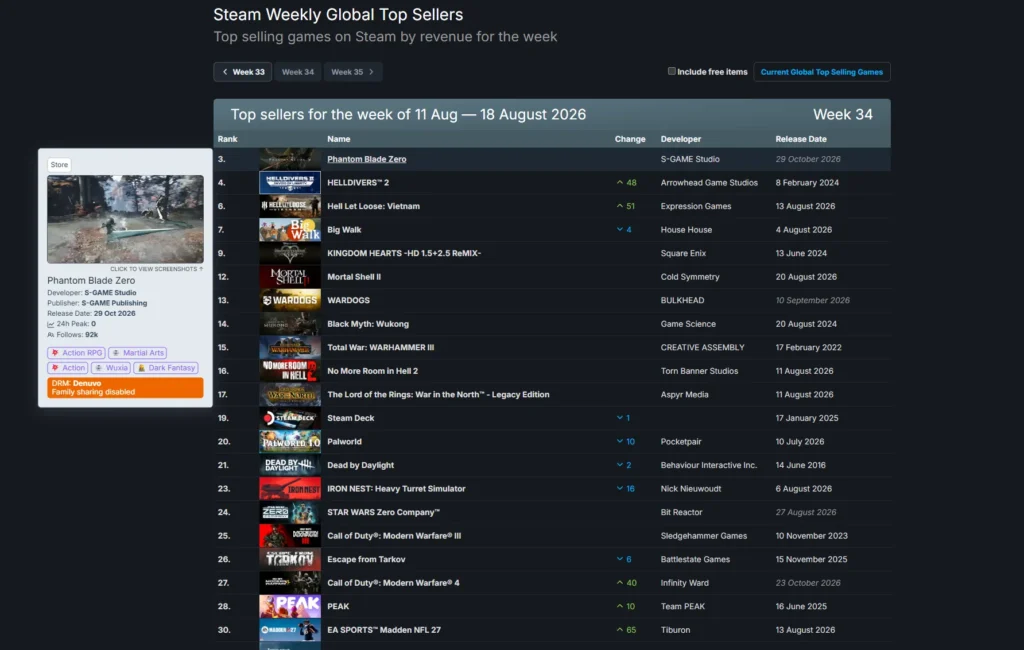
Task: Select developer Arrowhead Game Studios
Action: pos(709,182)
